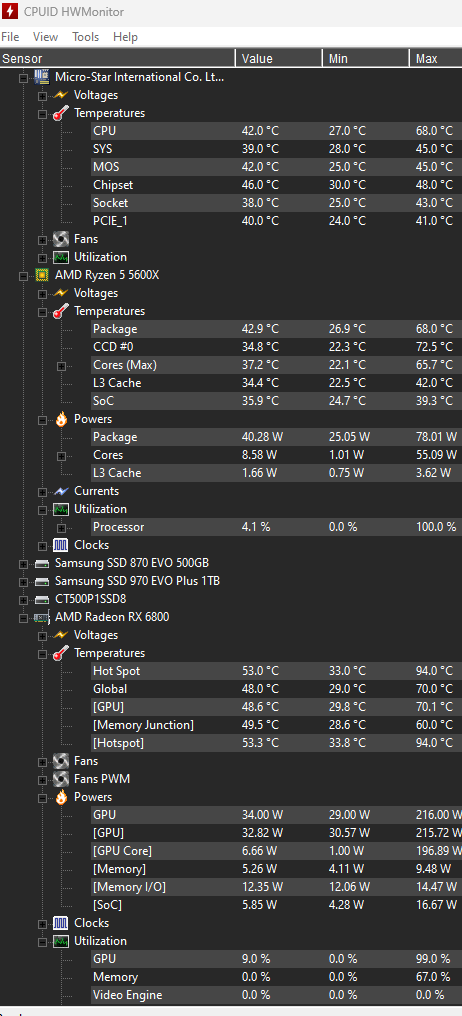Expand the Radeon Clocks node

(43, 923)
